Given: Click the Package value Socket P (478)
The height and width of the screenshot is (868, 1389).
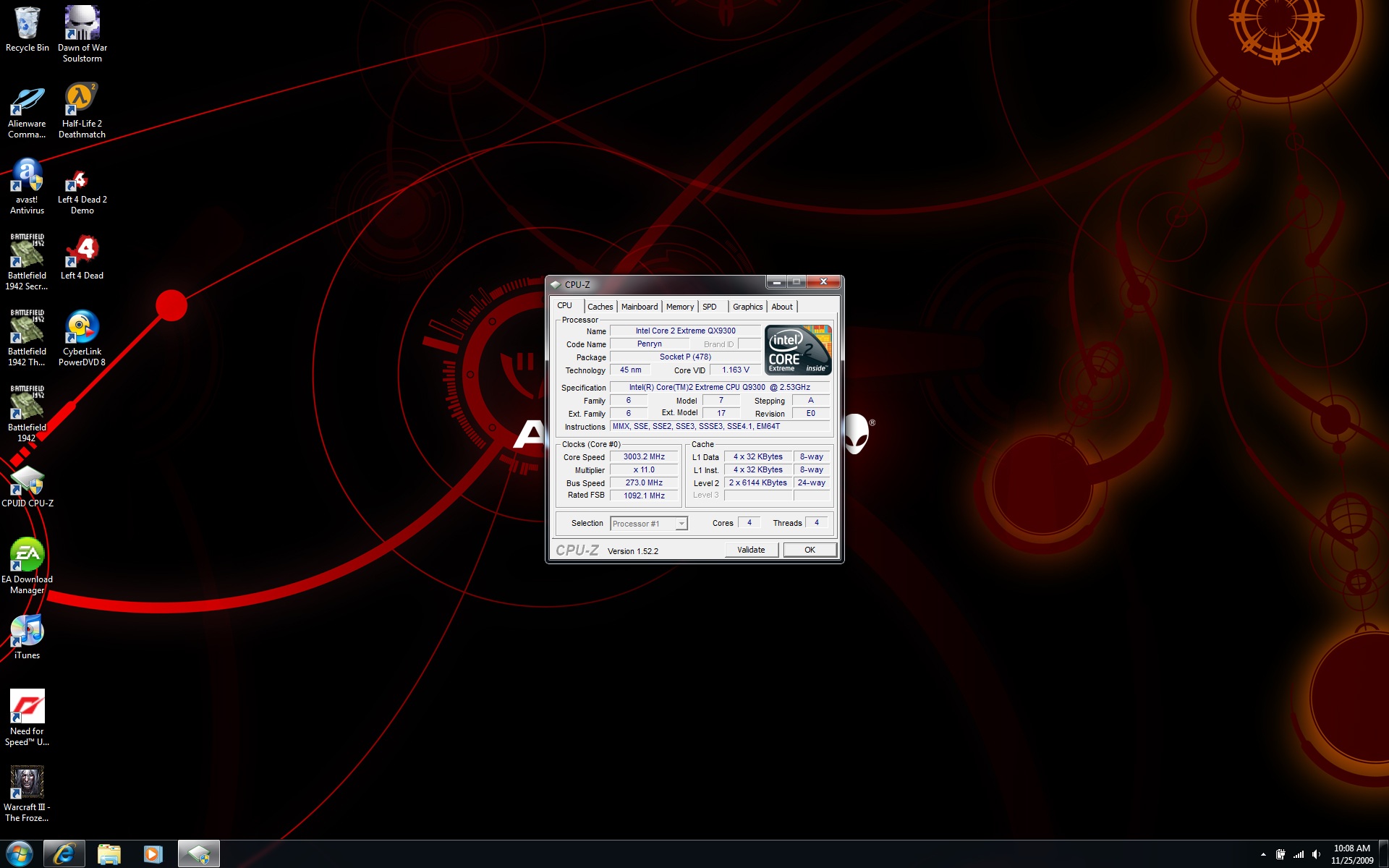Looking at the screenshot, I should [x=686, y=357].
